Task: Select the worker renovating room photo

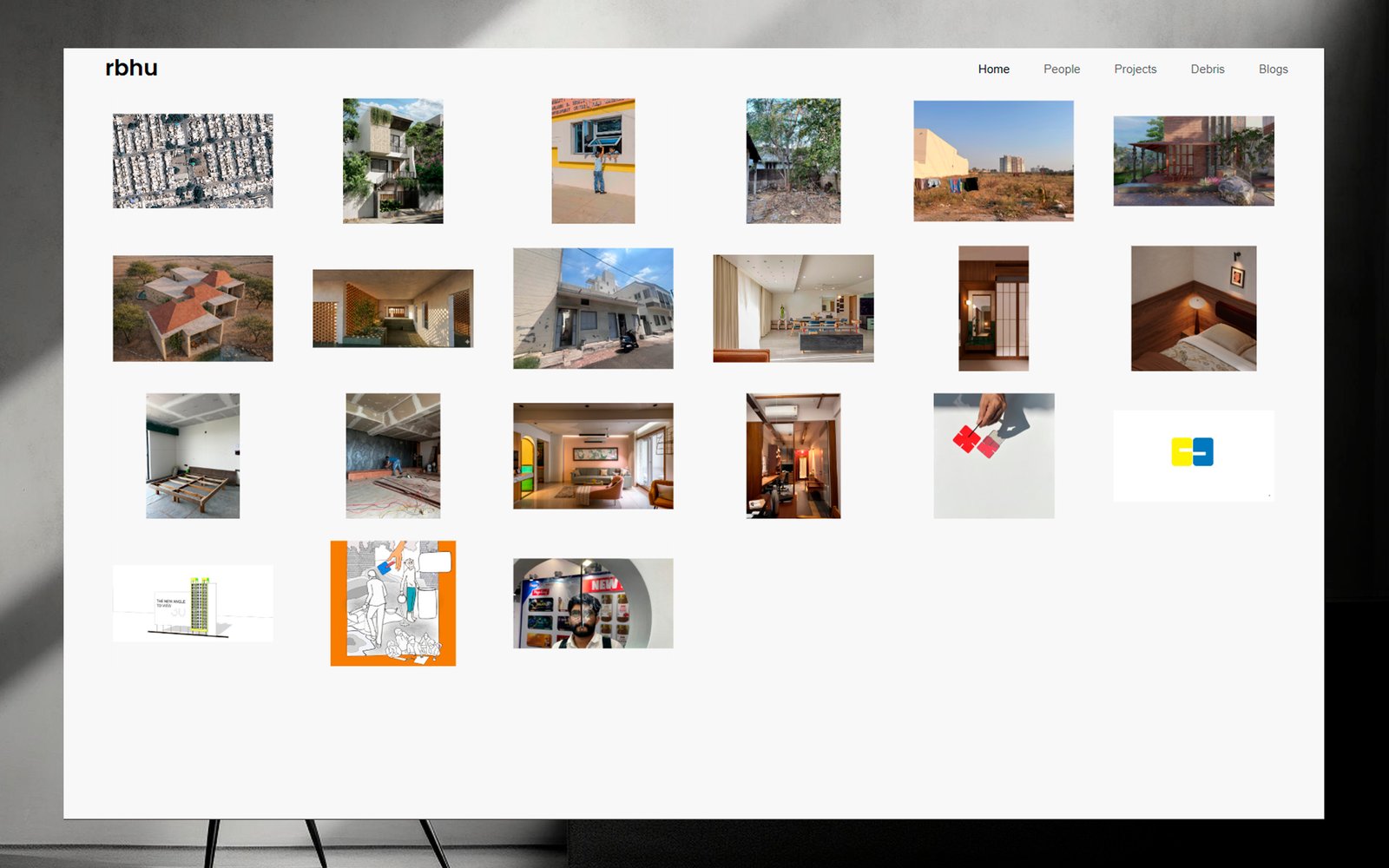Action: point(393,456)
